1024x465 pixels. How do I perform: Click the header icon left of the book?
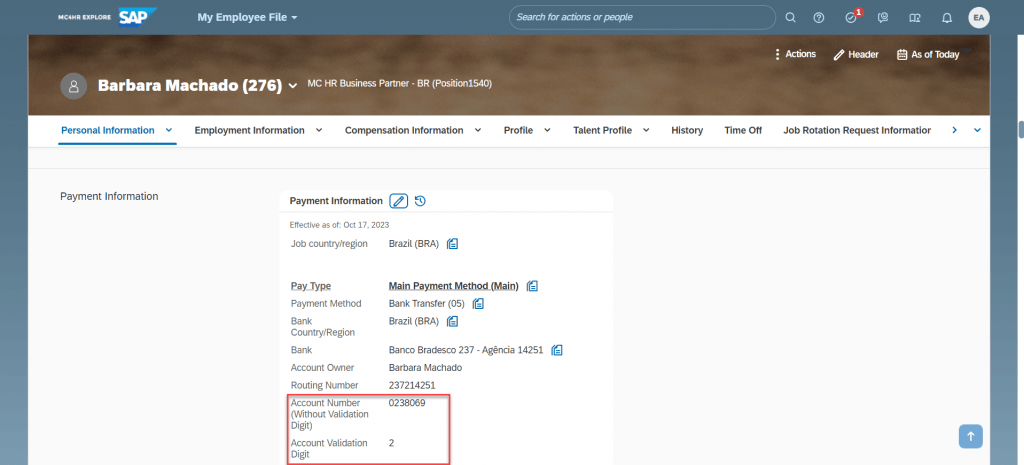883,18
